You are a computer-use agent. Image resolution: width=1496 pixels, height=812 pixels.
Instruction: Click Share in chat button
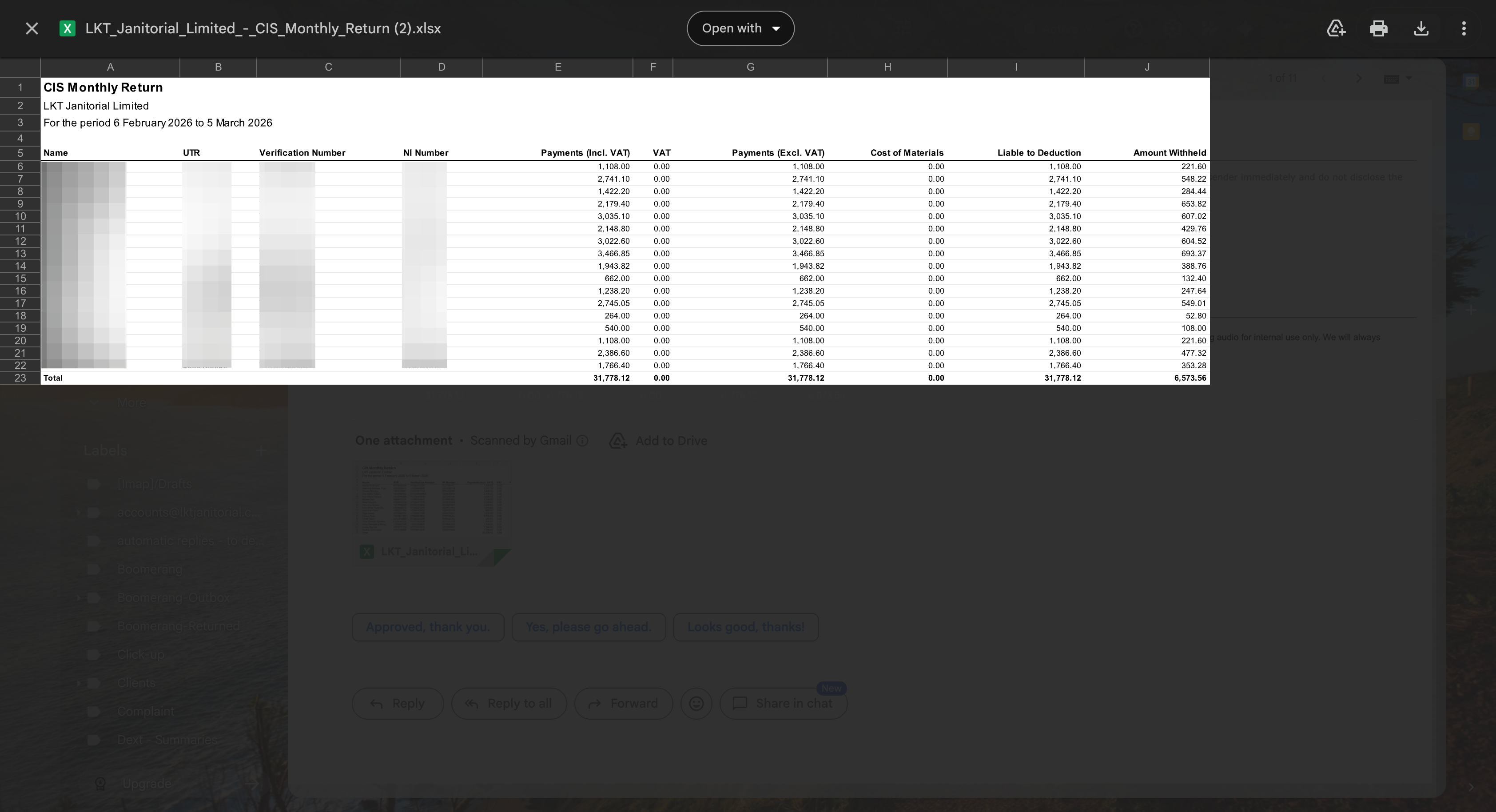tap(784, 703)
